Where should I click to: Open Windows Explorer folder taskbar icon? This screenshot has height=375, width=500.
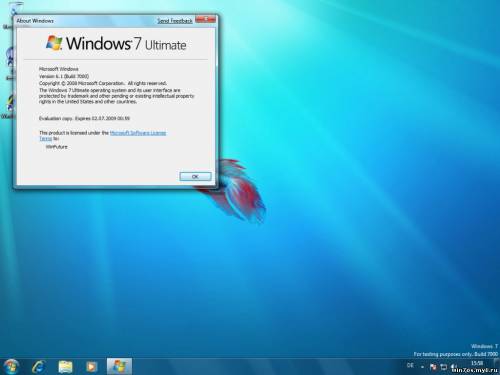[65, 367]
